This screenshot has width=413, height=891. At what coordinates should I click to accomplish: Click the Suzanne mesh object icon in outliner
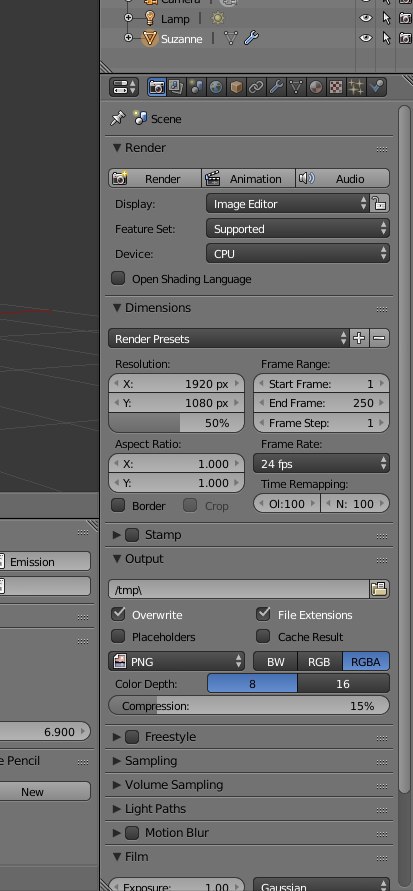[149, 38]
